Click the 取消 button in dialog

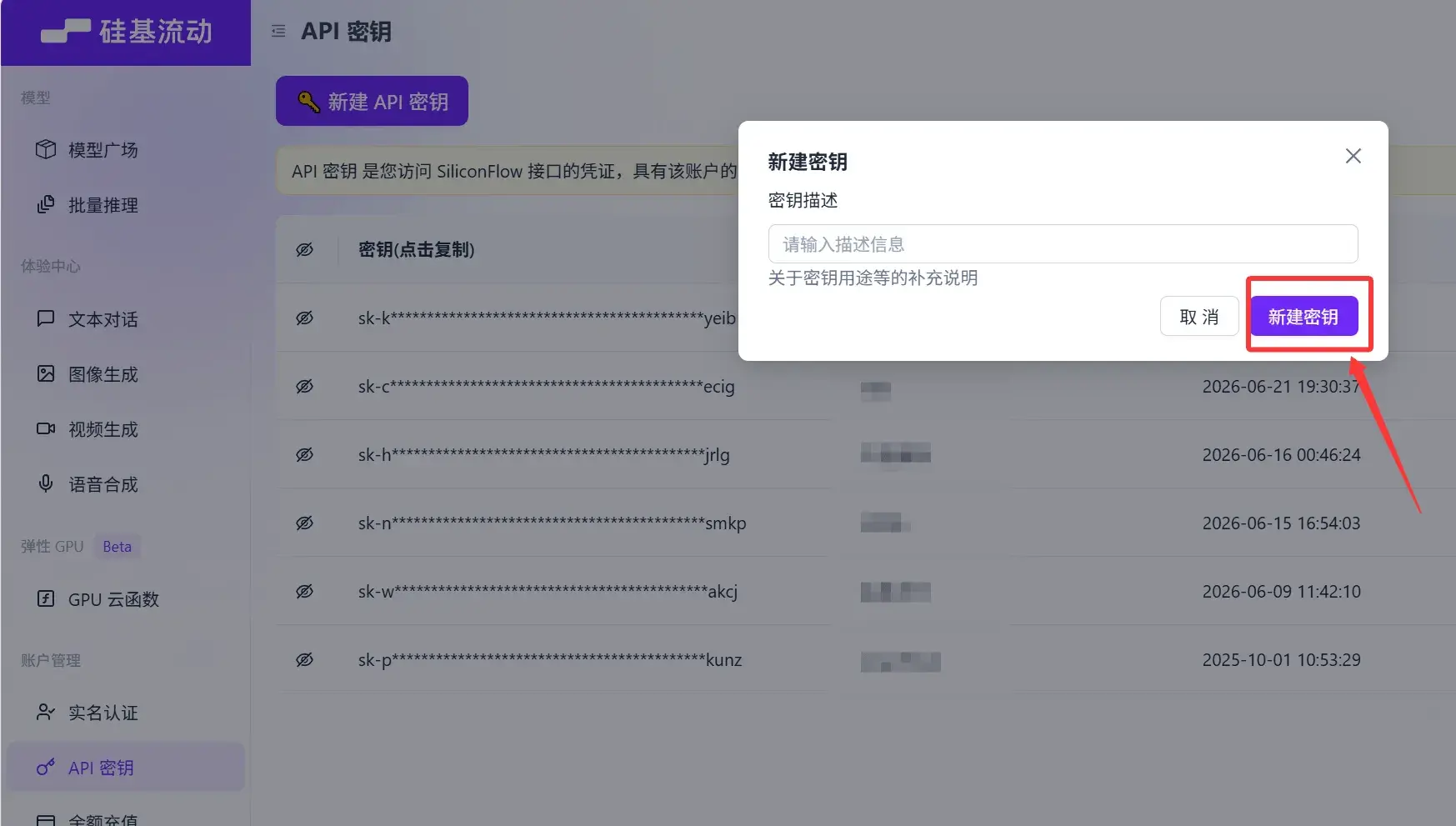coord(1199,317)
